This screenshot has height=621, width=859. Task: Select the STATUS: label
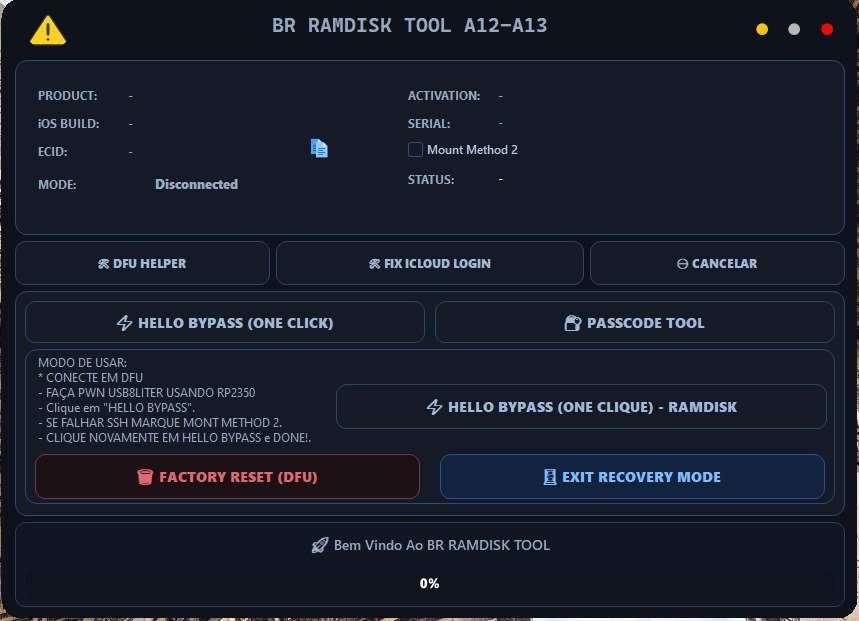(x=431, y=180)
